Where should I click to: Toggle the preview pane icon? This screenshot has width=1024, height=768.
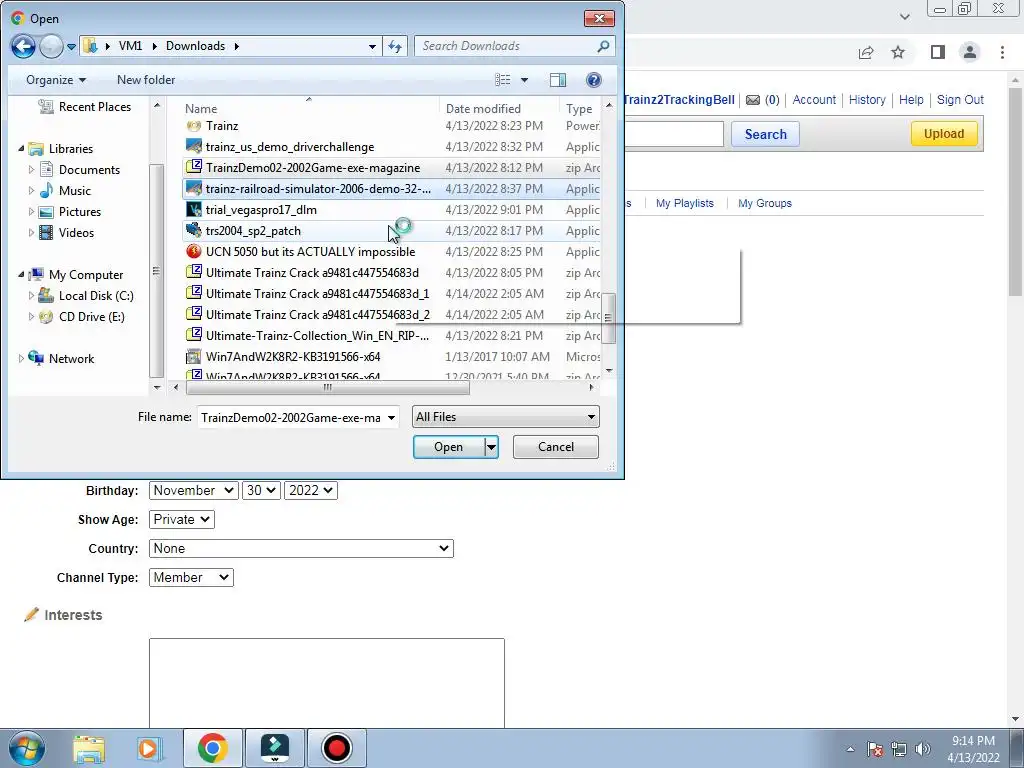coord(558,80)
